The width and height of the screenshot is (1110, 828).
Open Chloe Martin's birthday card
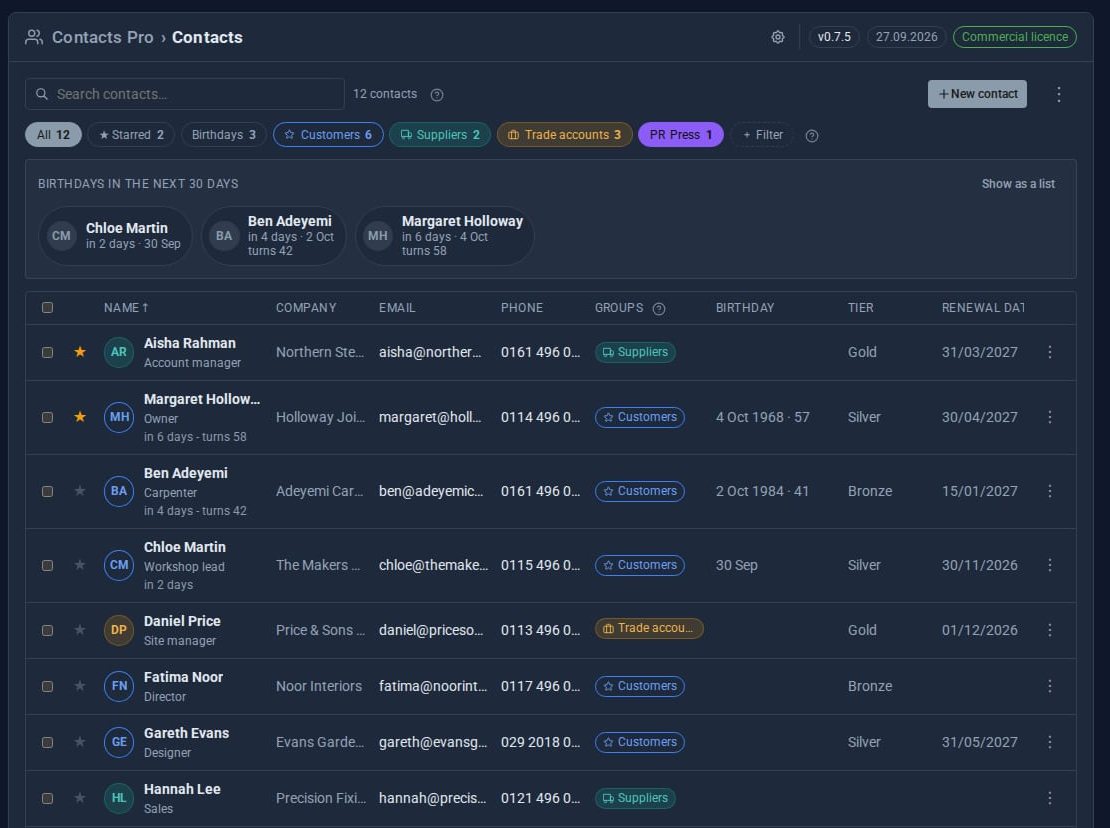[115, 236]
